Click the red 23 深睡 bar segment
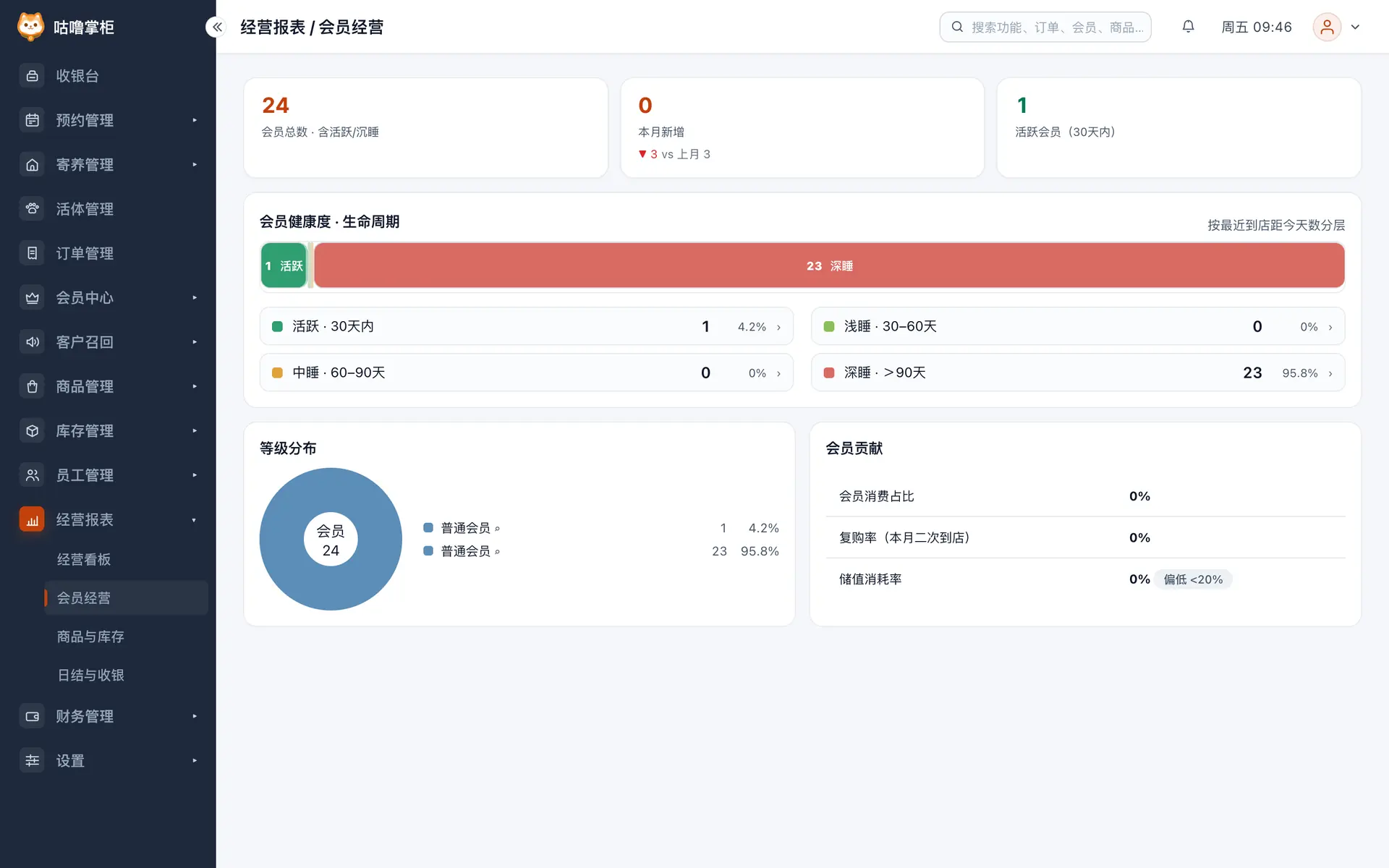Screen dimensions: 1389x868 (x=829, y=265)
